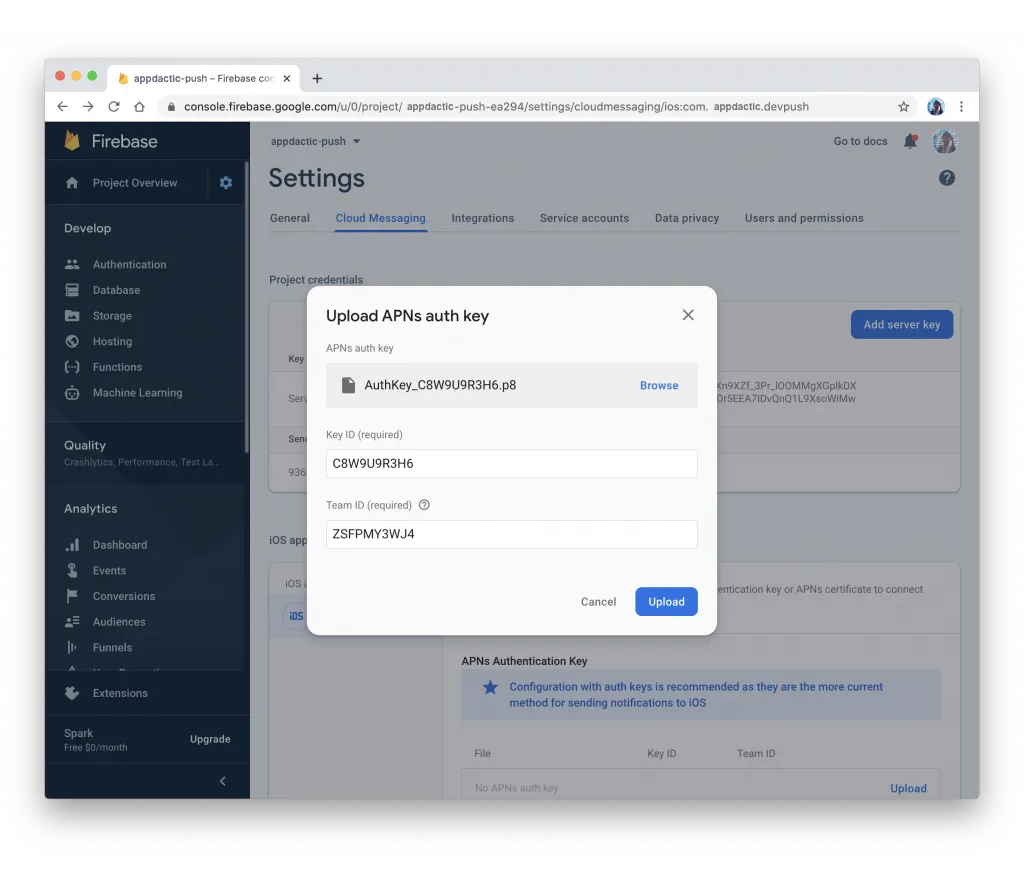1024x886 pixels.
Task: Open notifications via the bell icon
Action: point(910,141)
